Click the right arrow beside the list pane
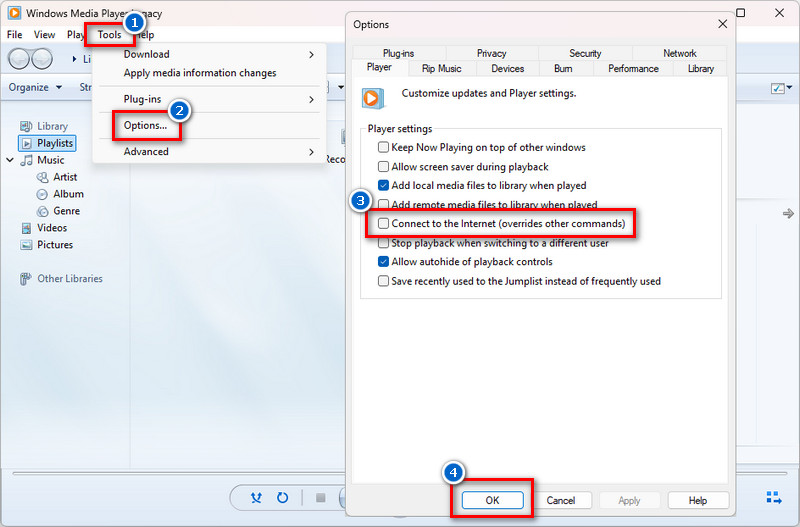This screenshot has height=527, width=800. pyautogui.click(x=788, y=213)
